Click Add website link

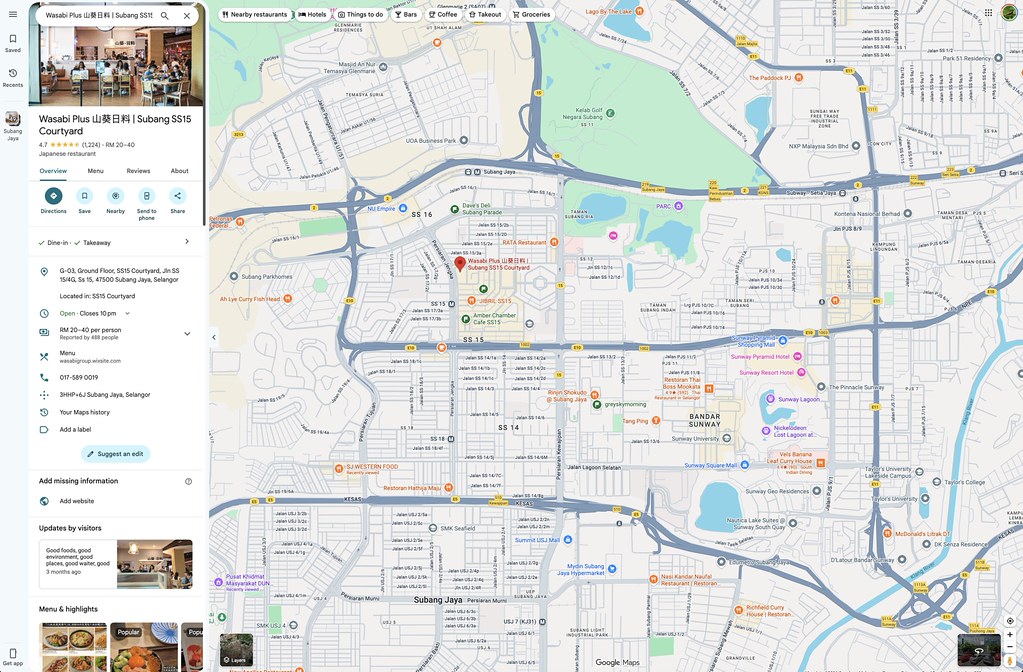pos(77,501)
